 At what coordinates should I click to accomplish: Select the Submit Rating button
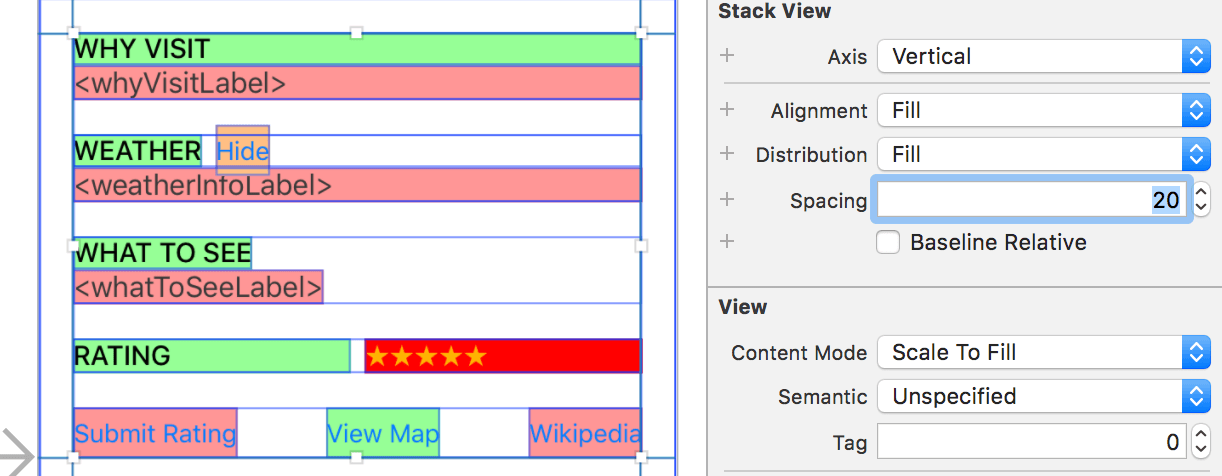pos(155,434)
